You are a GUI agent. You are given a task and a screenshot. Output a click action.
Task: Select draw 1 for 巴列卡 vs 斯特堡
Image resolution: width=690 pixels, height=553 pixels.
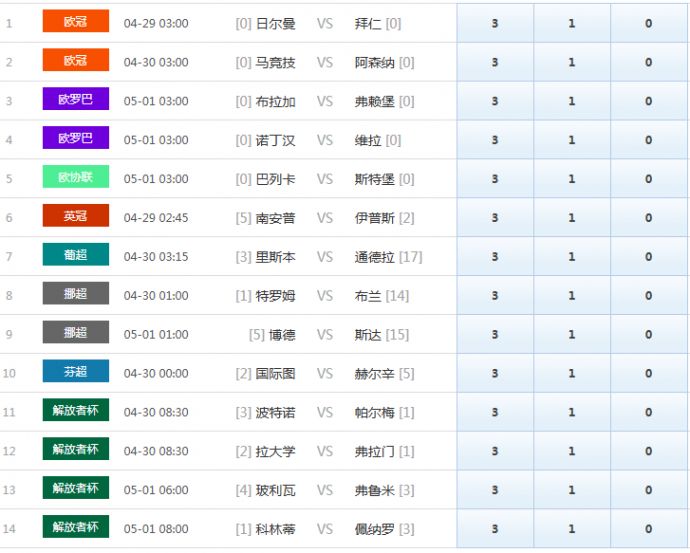[572, 179]
